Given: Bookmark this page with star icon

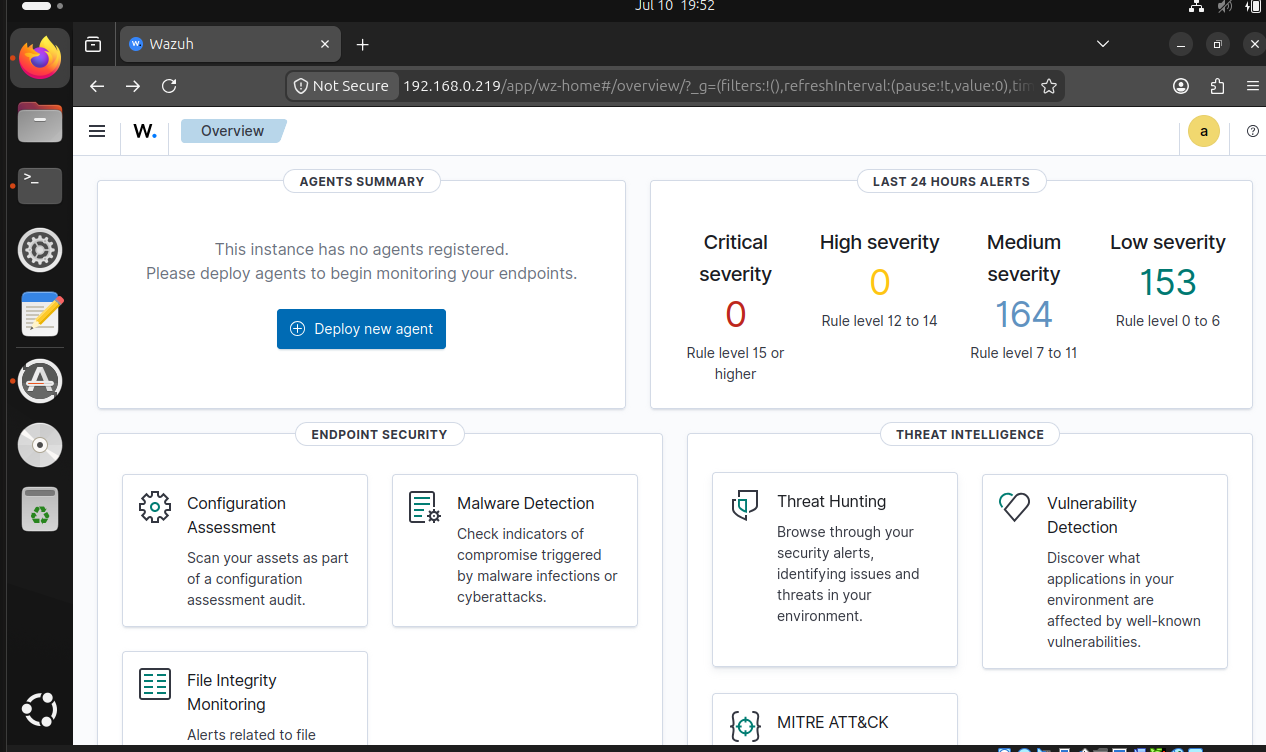Looking at the screenshot, I should click(1049, 86).
